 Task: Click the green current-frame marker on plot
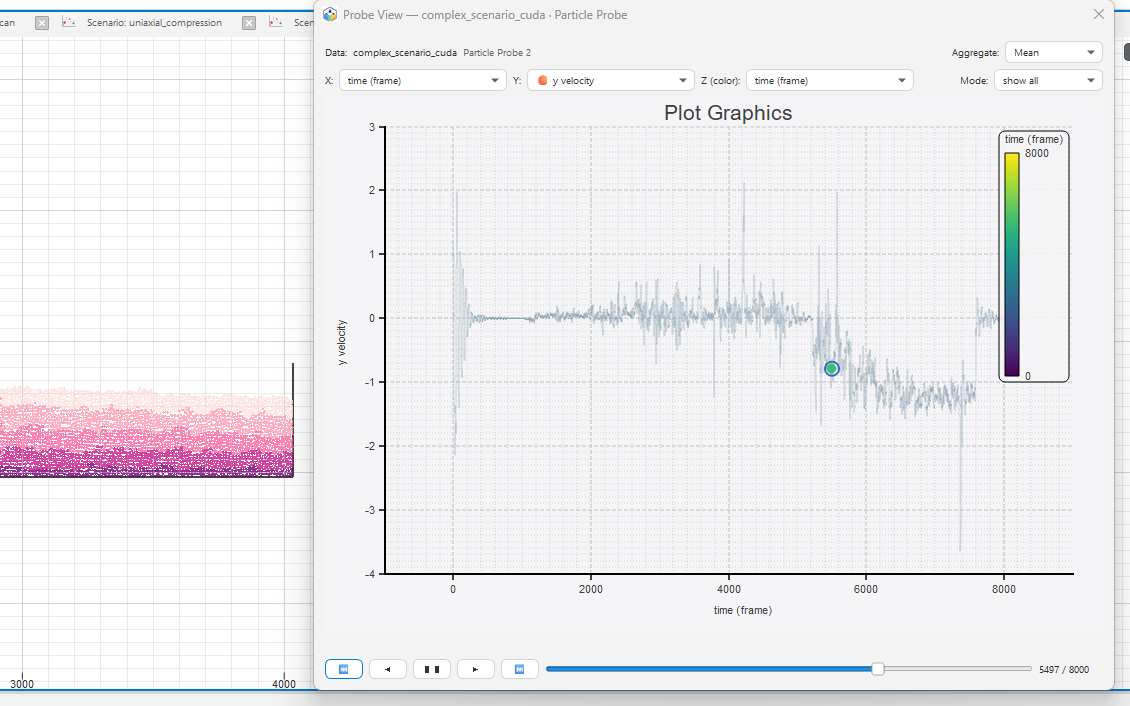click(832, 369)
